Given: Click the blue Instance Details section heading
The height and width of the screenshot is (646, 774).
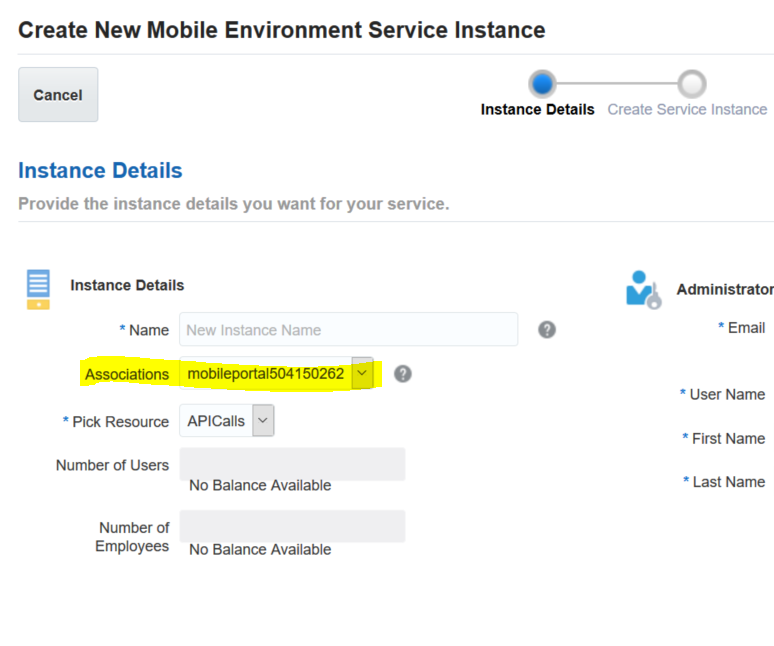Looking at the screenshot, I should tap(100, 171).
